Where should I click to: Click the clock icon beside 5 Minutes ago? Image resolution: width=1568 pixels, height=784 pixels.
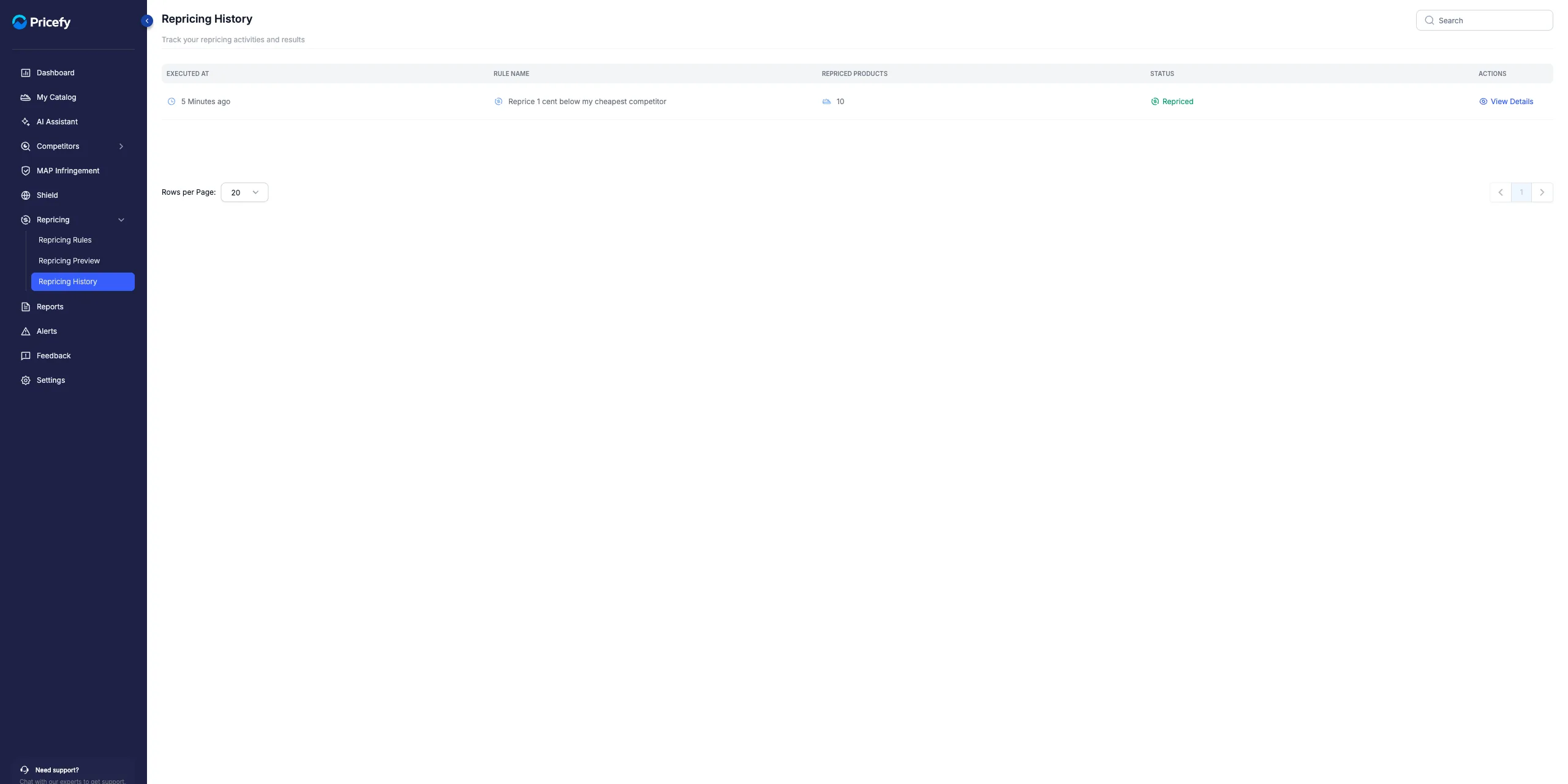coord(171,102)
